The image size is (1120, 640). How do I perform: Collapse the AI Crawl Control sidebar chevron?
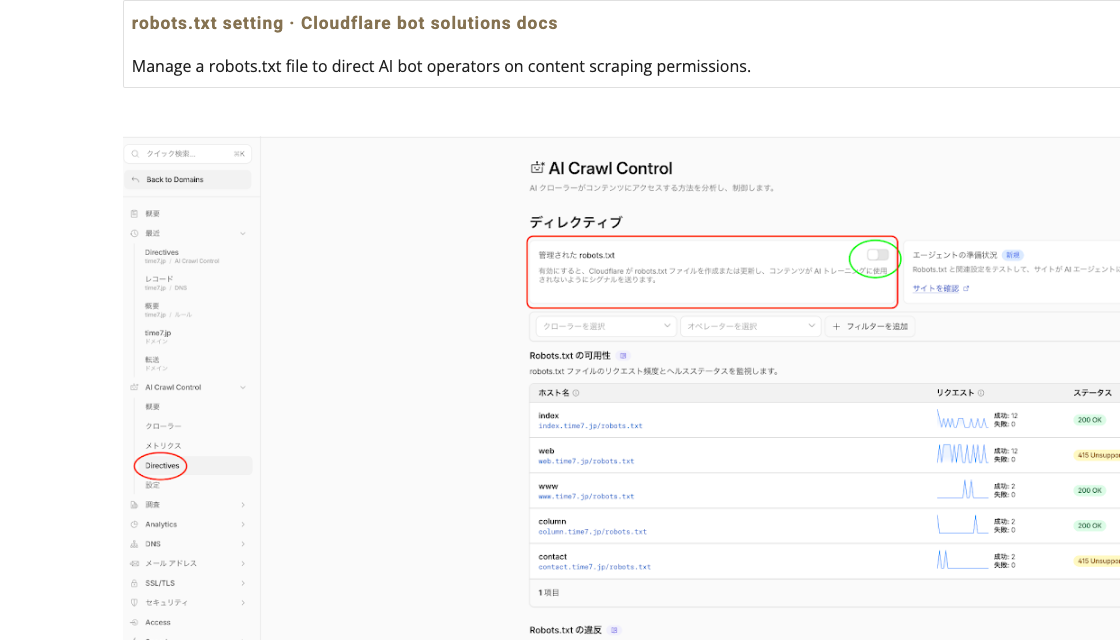click(243, 387)
